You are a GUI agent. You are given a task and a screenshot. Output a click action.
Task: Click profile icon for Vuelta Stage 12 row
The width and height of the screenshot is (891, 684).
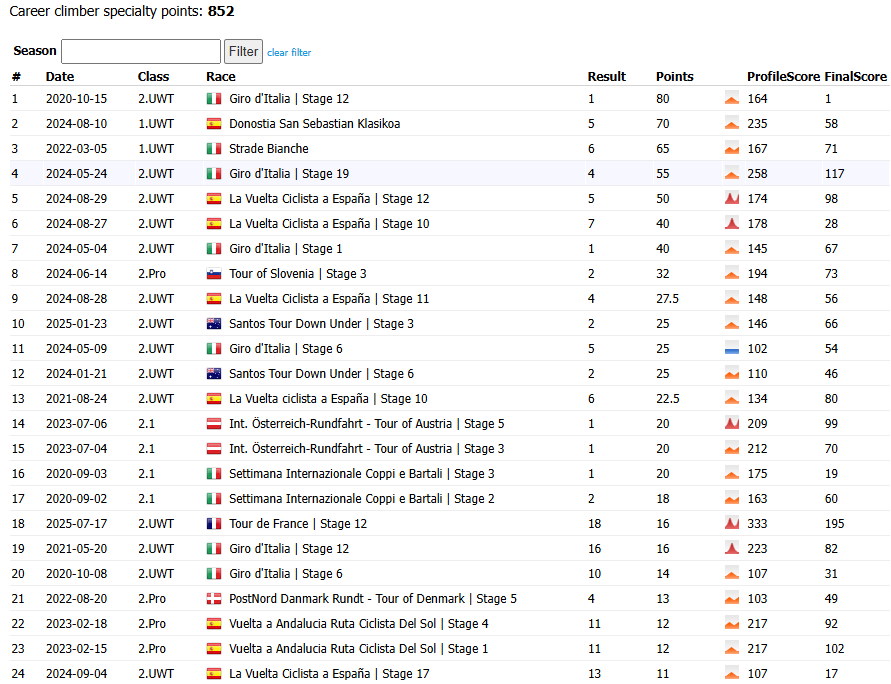tap(732, 198)
